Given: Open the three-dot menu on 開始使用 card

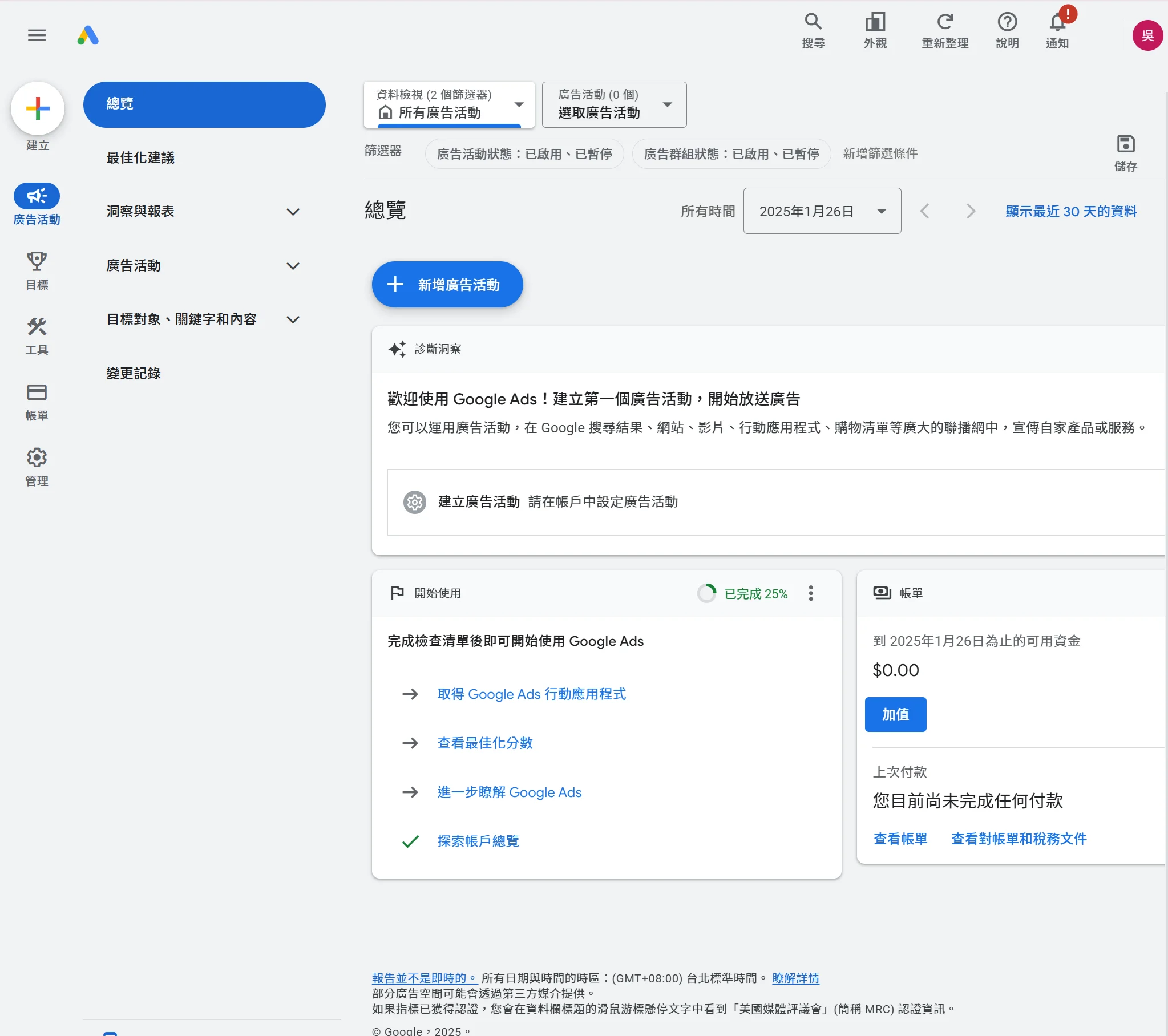Looking at the screenshot, I should (x=810, y=593).
